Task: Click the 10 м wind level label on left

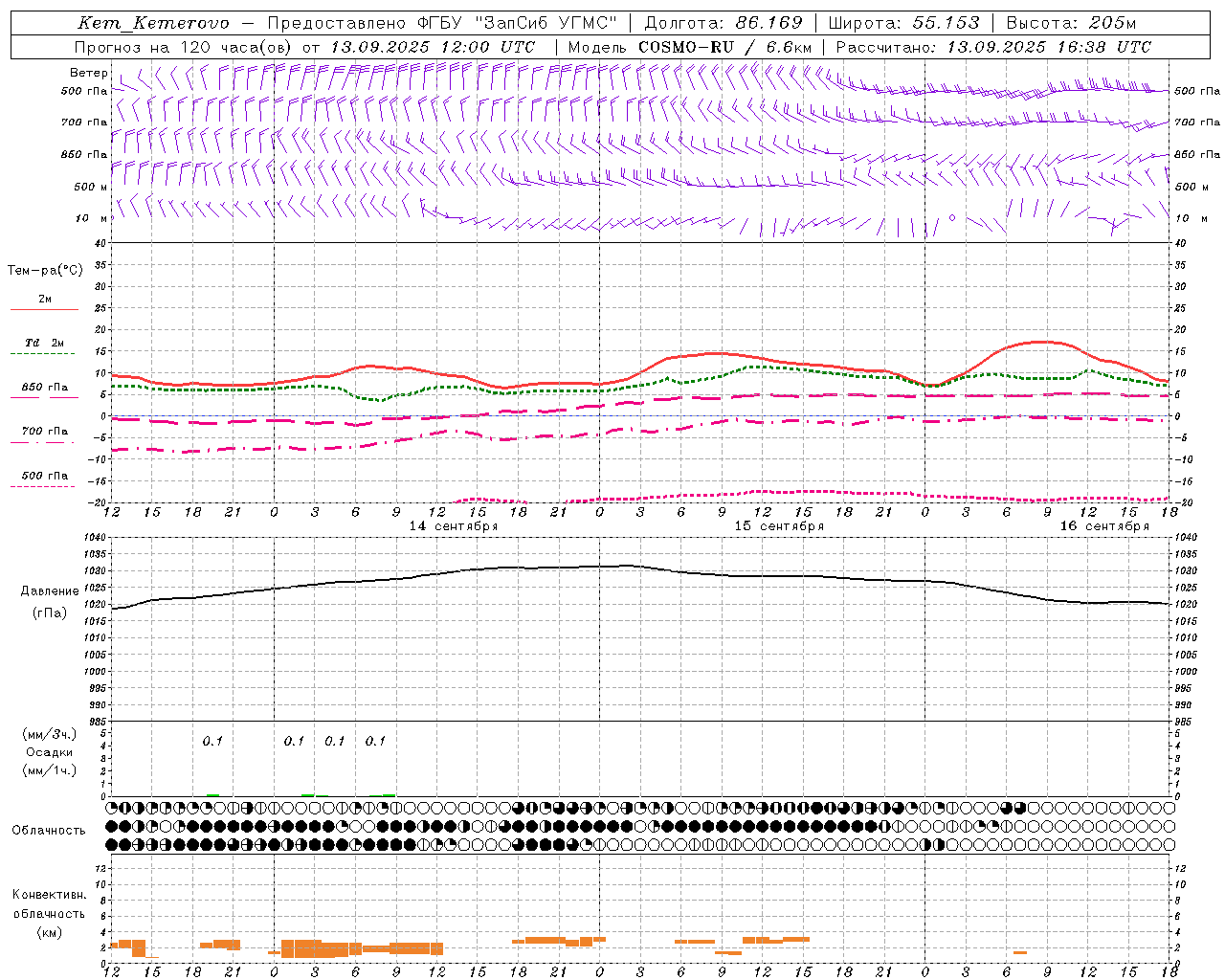Action: click(90, 218)
